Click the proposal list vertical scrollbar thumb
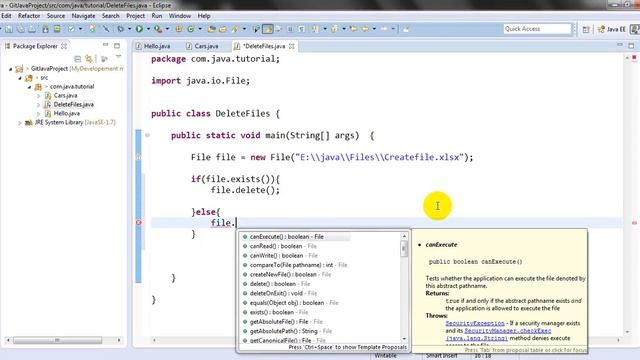 (404, 249)
